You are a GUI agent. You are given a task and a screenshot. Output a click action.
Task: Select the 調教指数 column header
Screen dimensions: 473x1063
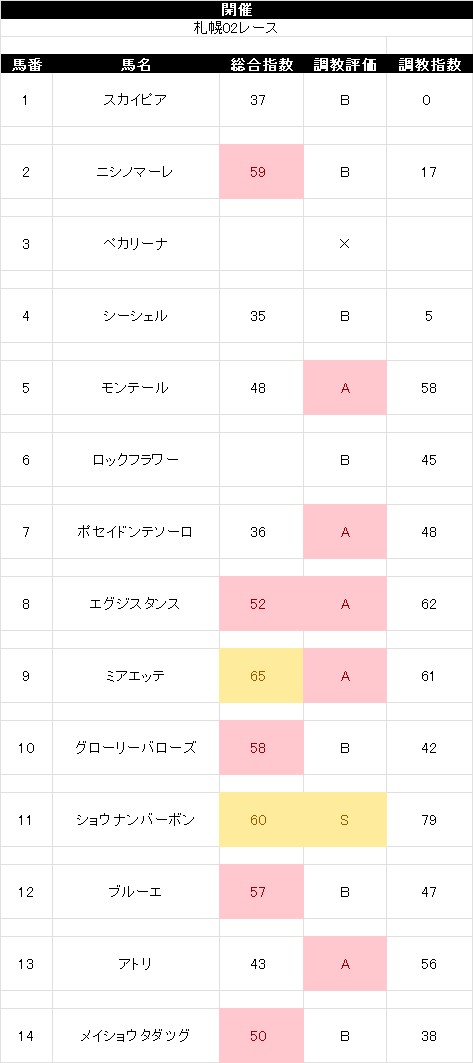[x=430, y=64]
